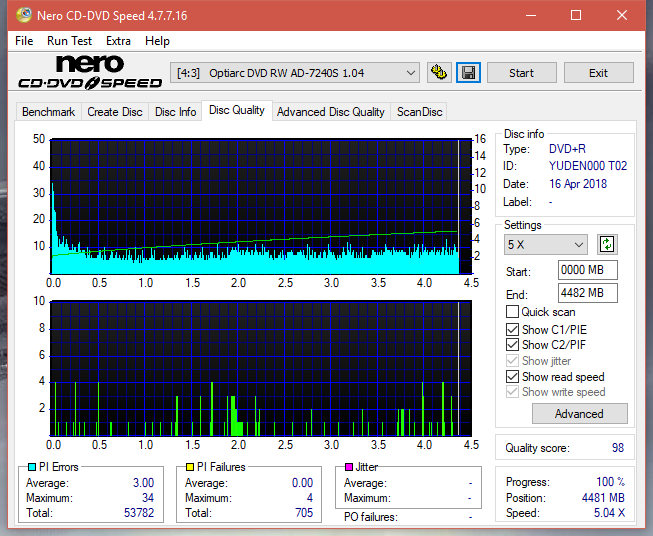Toggle the Quick scan checkbox
This screenshot has height=536, width=653.
[512, 312]
